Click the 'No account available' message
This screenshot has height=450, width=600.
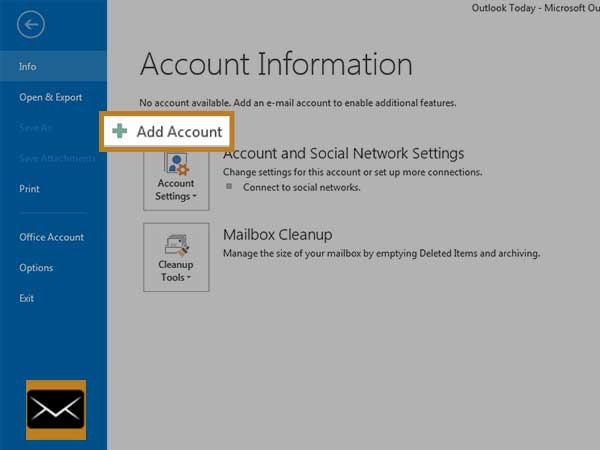click(298, 103)
